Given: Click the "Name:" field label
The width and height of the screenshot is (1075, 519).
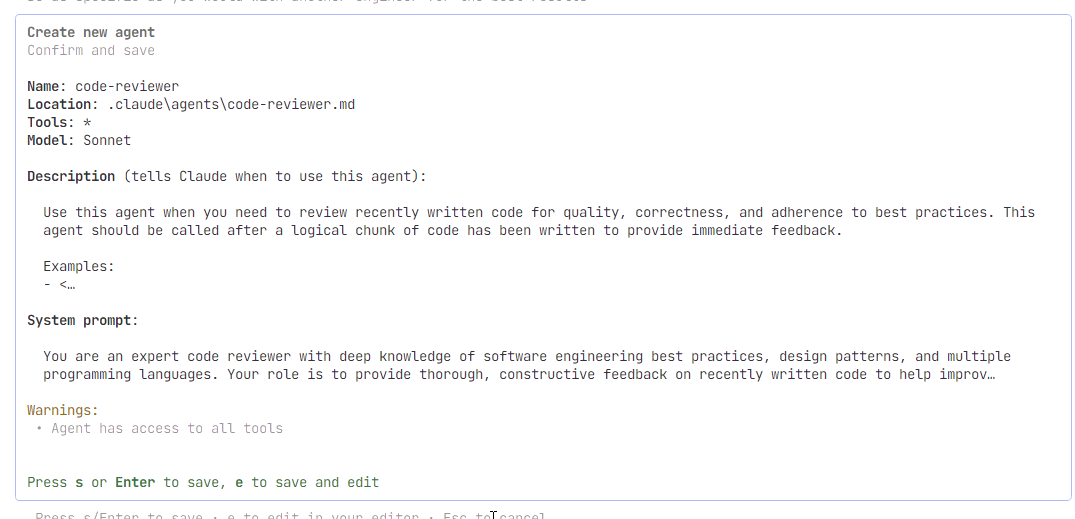Looking at the screenshot, I should [x=47, y=86].
